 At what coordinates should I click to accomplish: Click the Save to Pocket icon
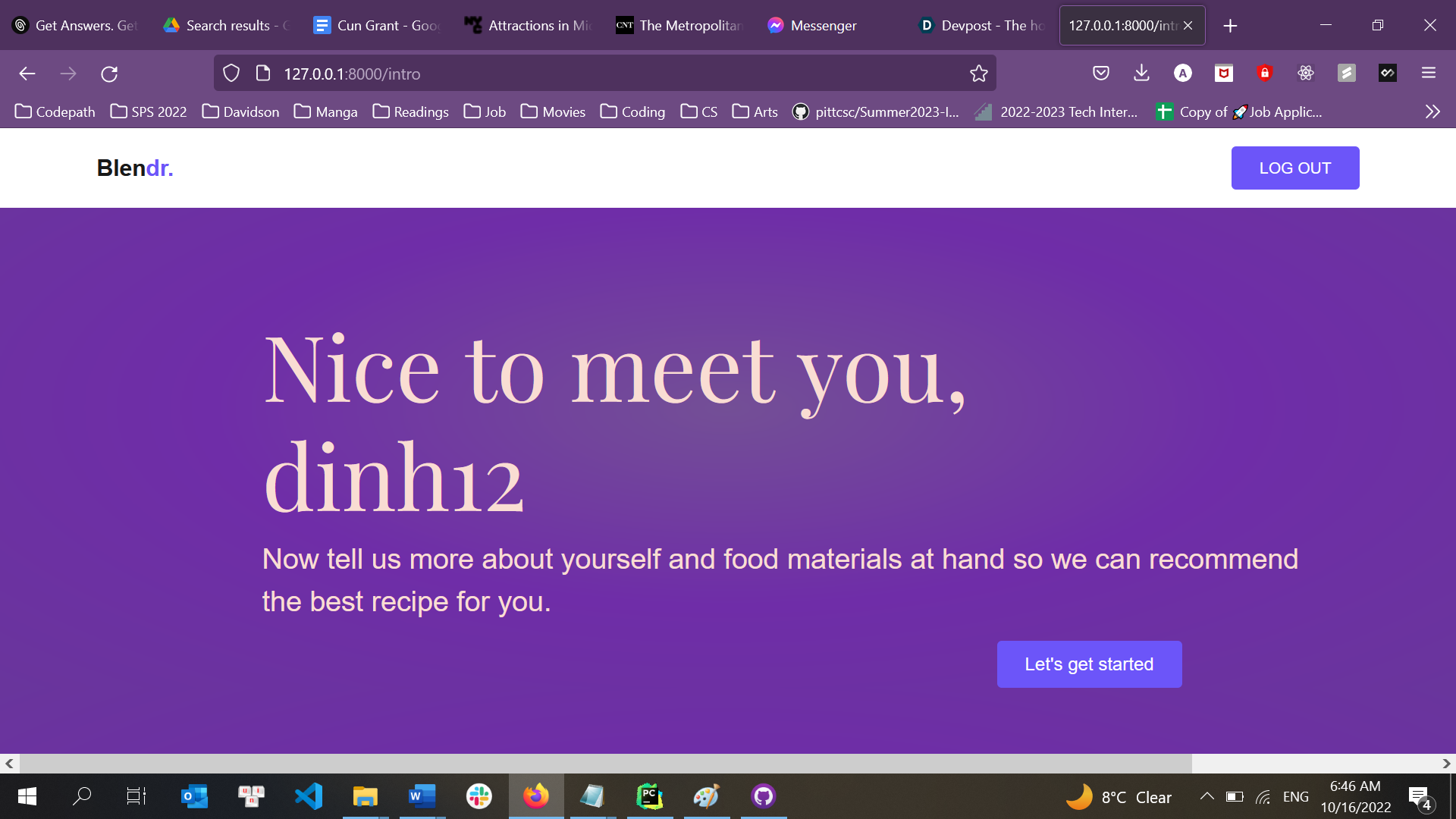(1101, 73)
